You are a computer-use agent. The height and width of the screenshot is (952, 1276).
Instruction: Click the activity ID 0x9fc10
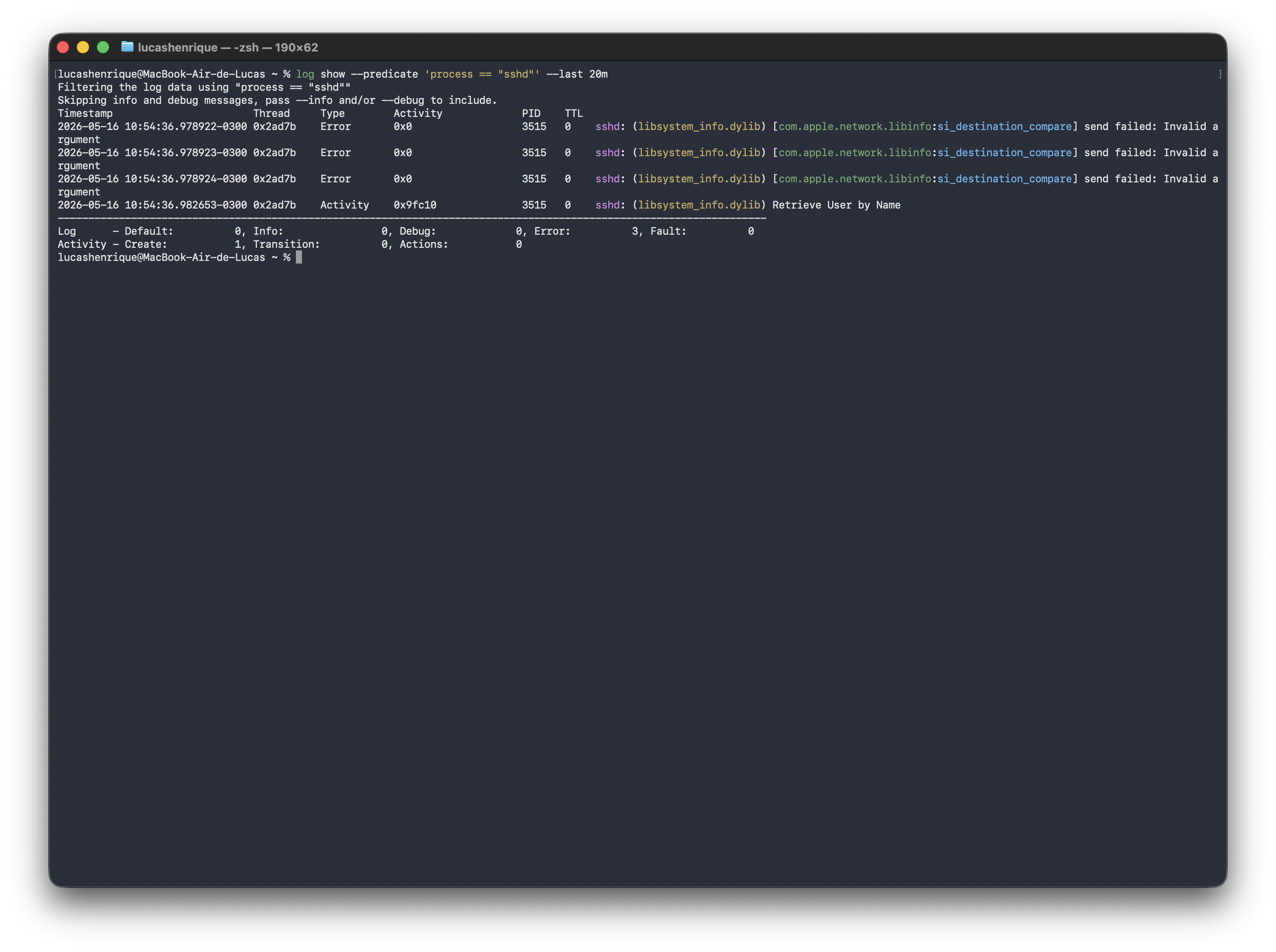click(415, 205)
